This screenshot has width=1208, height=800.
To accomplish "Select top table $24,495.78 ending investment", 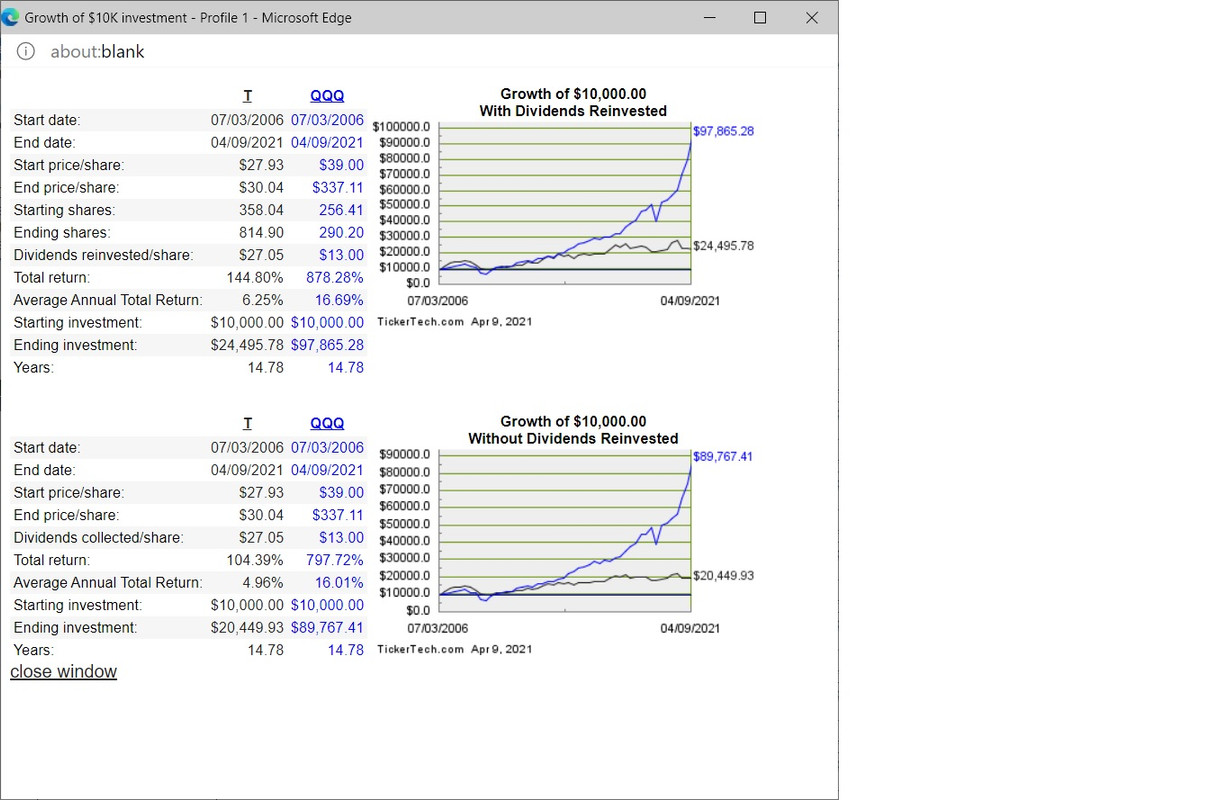I will click(x=247, y=345).
